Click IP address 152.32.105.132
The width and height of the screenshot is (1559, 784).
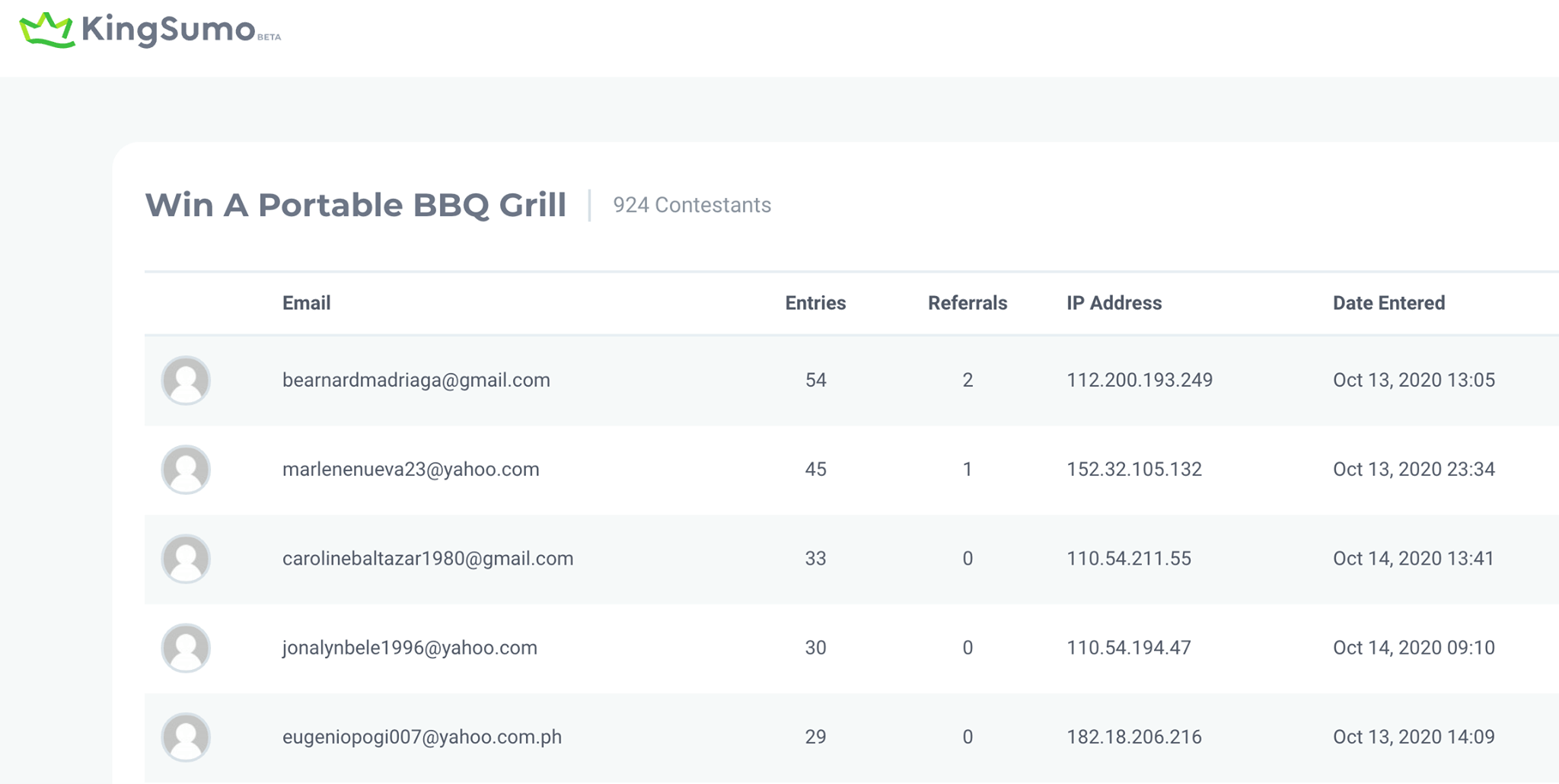tap(1134, 469)
